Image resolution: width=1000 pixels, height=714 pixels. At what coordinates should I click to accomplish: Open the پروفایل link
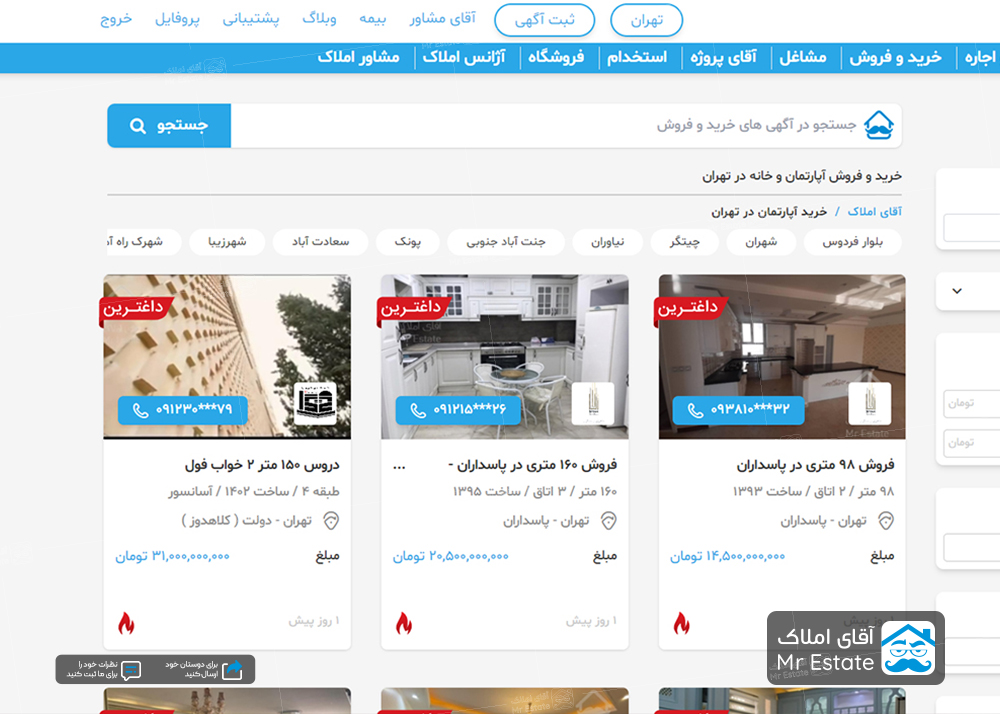pos(177,18)
